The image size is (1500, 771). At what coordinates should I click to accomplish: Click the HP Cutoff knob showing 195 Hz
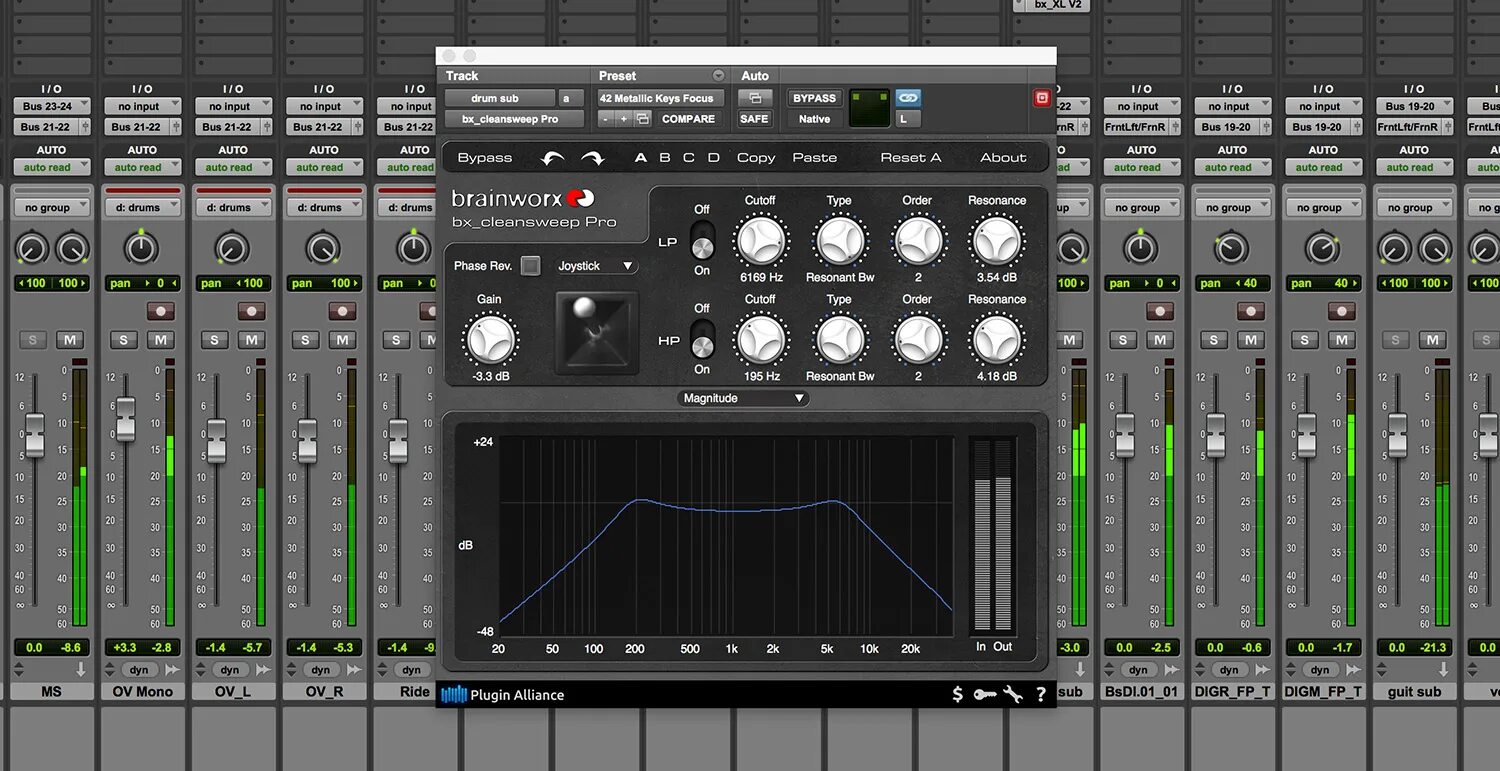[761, 339]
